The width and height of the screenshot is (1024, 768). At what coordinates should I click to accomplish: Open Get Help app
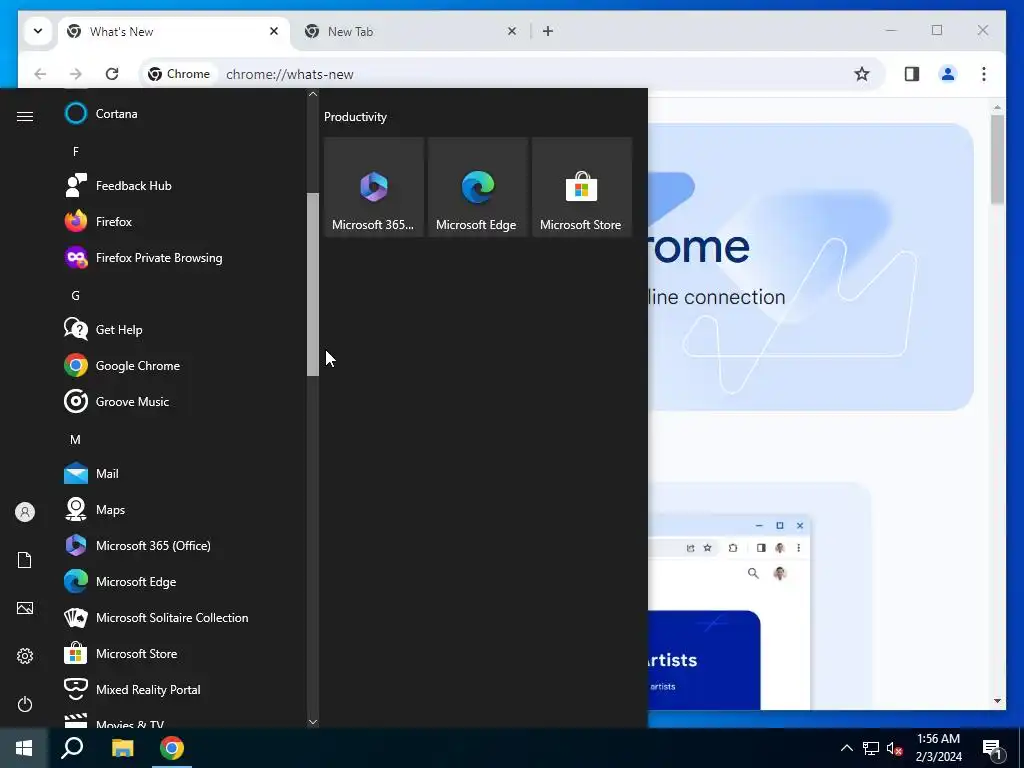pos(183,329)
